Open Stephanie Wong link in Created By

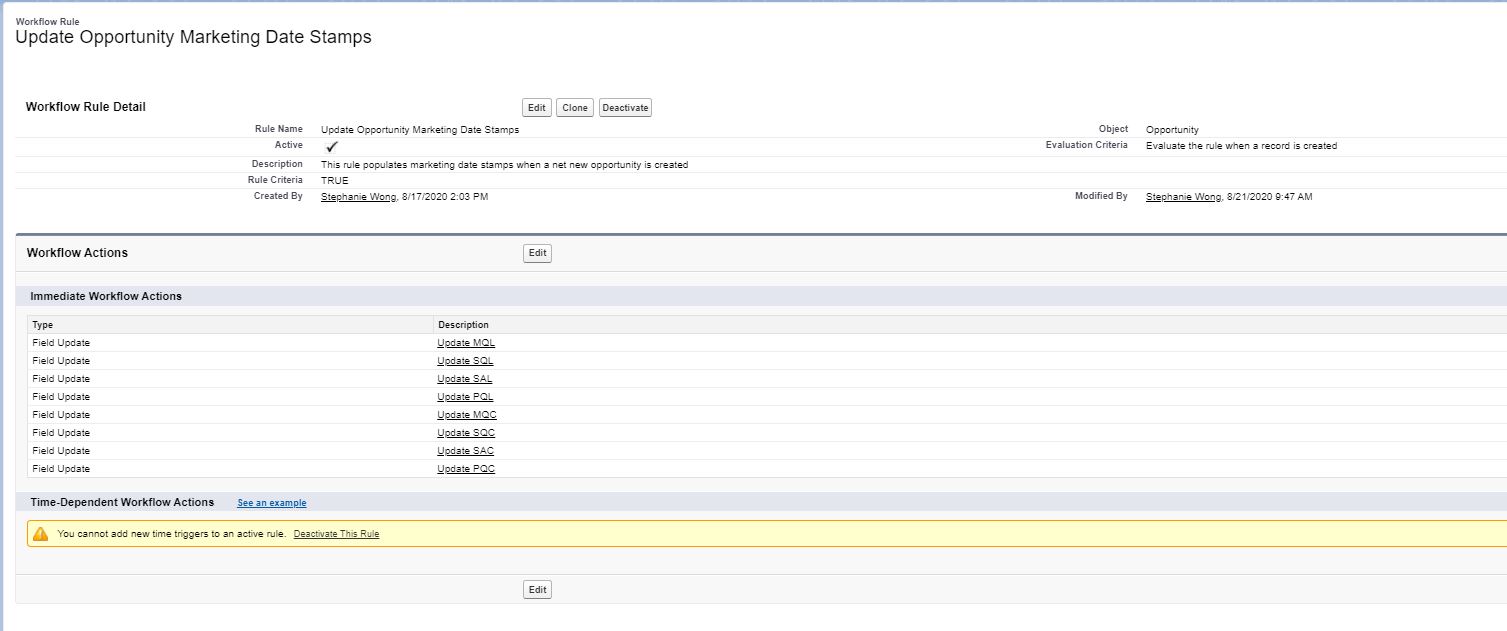358,197
